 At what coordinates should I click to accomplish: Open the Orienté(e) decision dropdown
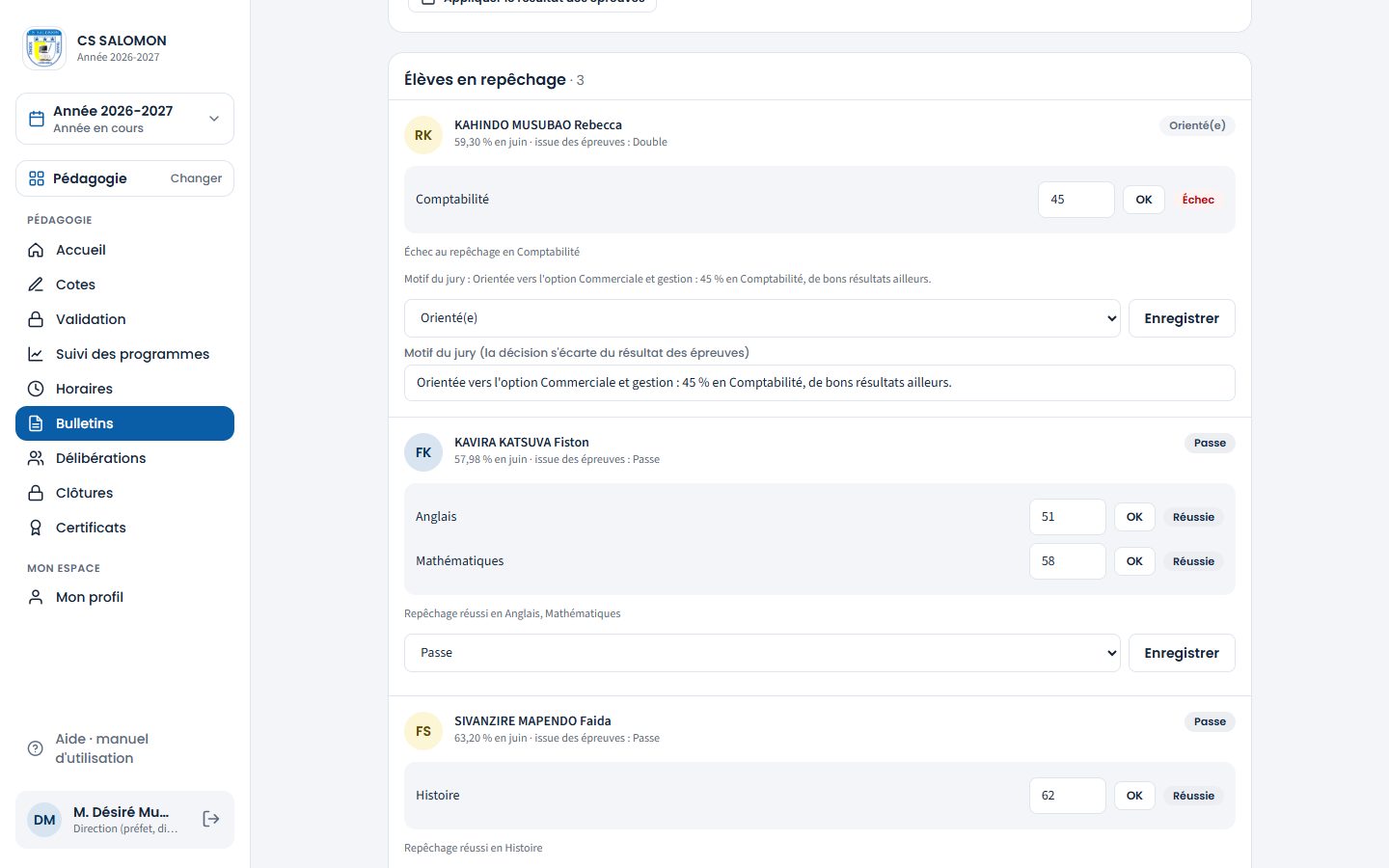click(x=762, y=318)
